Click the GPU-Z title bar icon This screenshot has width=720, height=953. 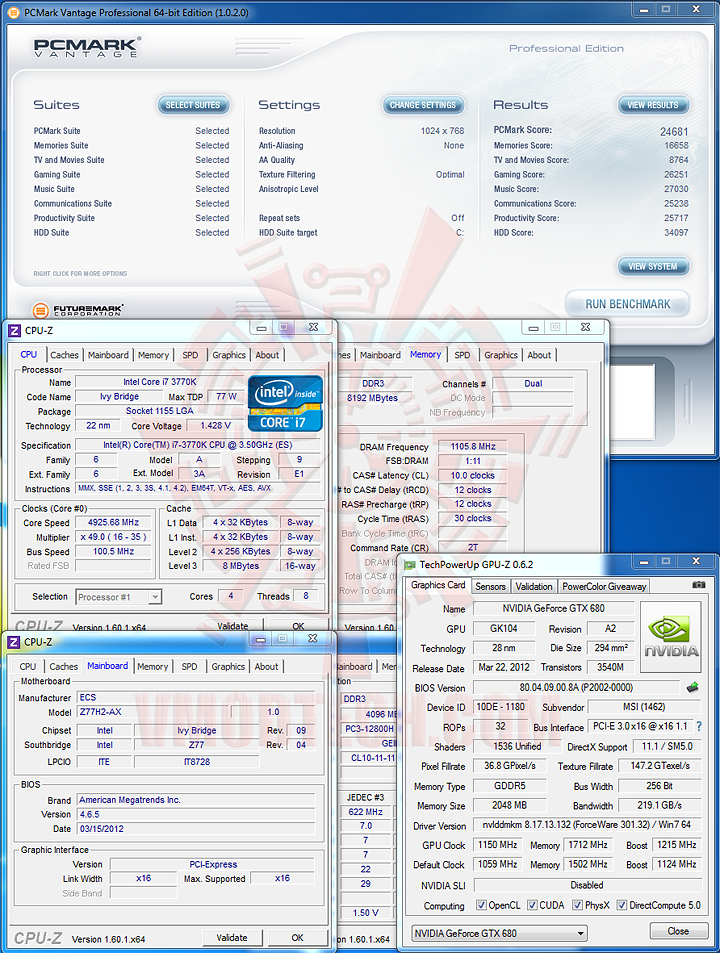click(x=410, y=565)
